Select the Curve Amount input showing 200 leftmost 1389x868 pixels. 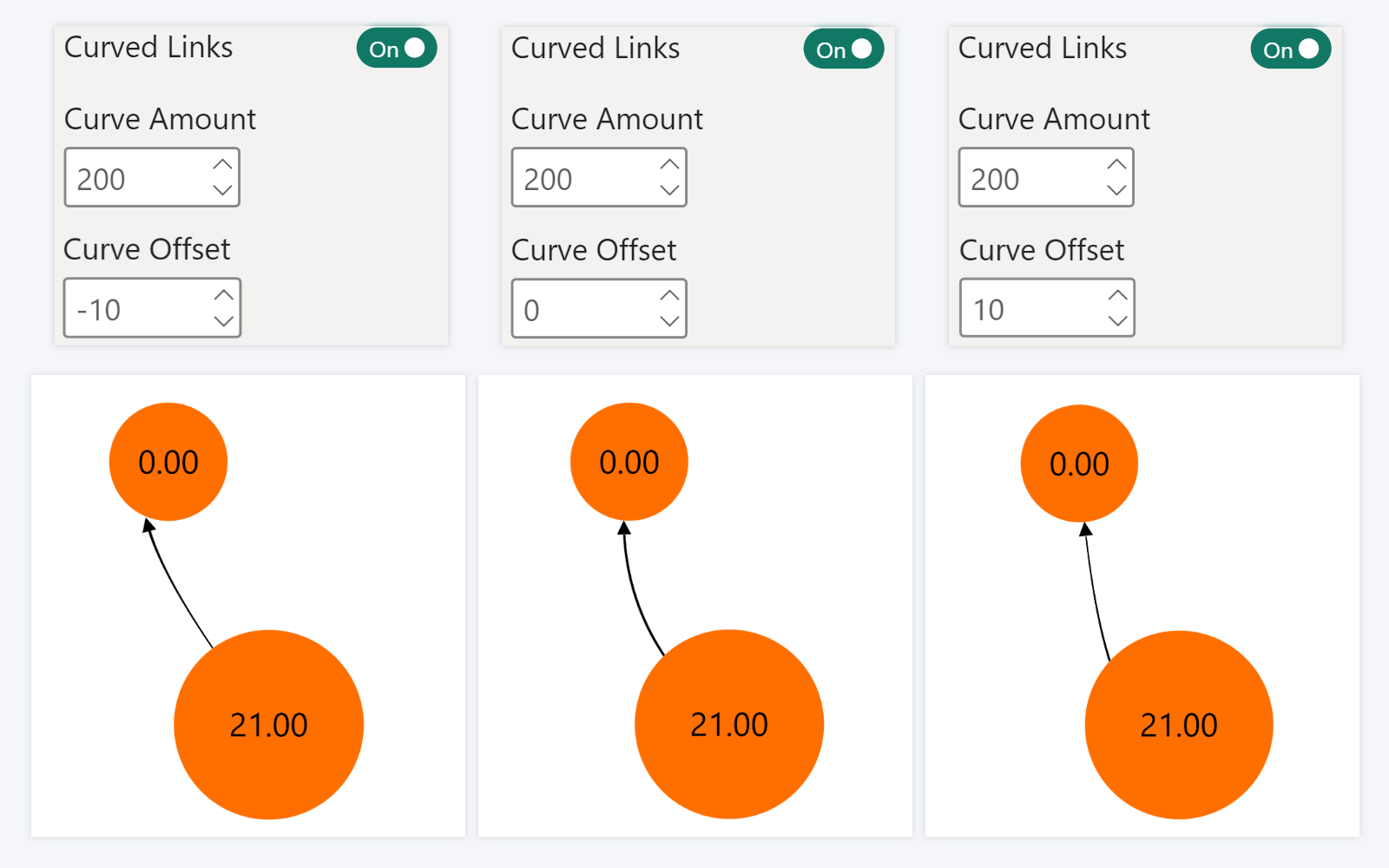pos(130,178)
